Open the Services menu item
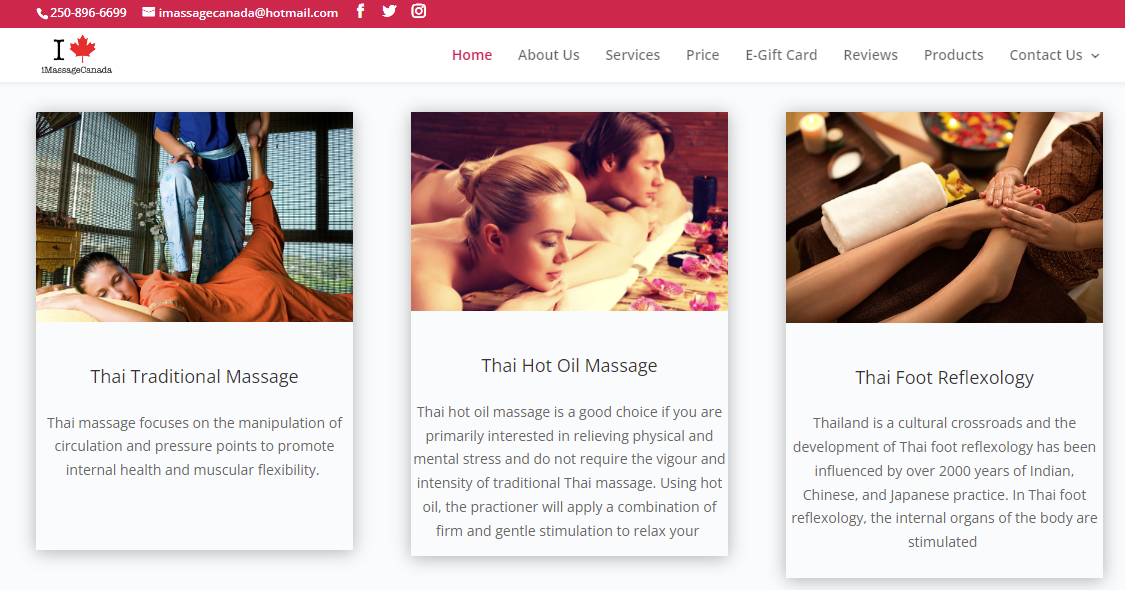 [633, 55]
